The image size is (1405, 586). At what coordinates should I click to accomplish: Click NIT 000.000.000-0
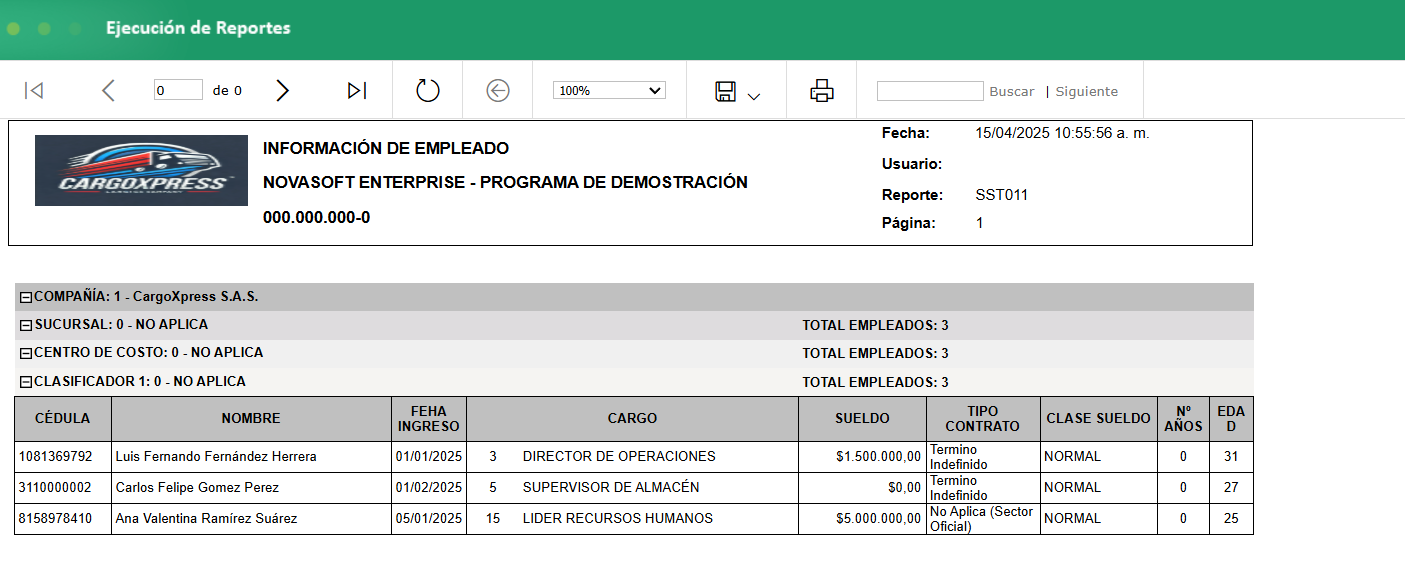[317, 217]
